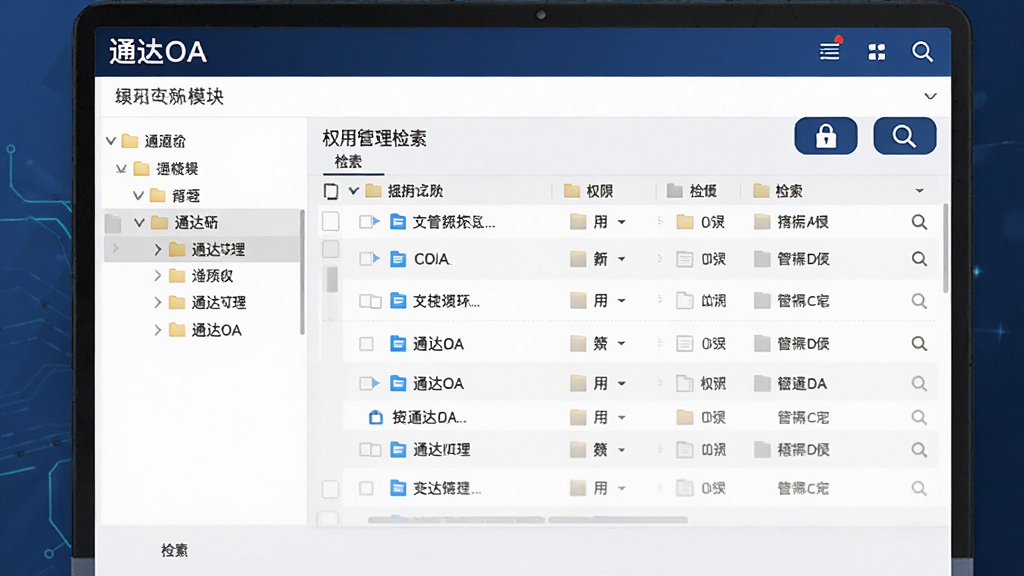Click the blue document icon beside COIA
The image size is (1024, 576).
(x=398, y=259)
